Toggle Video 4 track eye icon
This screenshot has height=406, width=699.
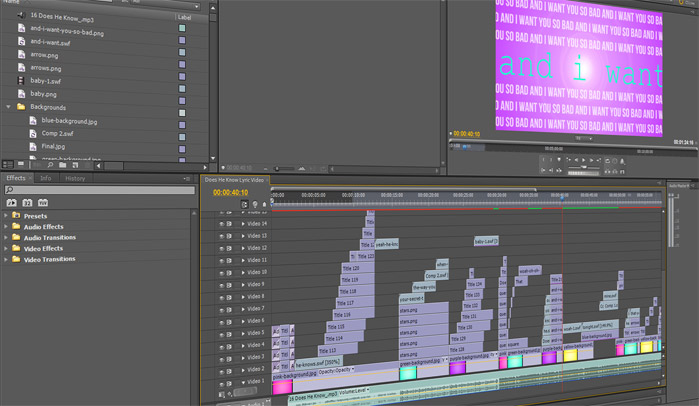tap(221, 346)
